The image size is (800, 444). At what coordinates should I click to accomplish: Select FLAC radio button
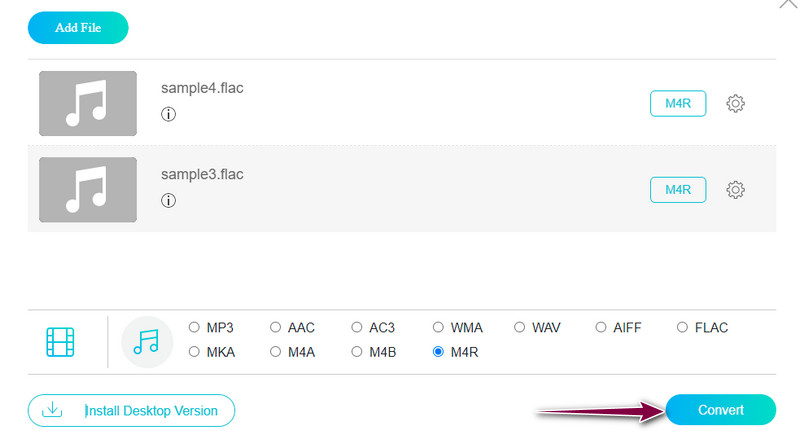[683, 327]
